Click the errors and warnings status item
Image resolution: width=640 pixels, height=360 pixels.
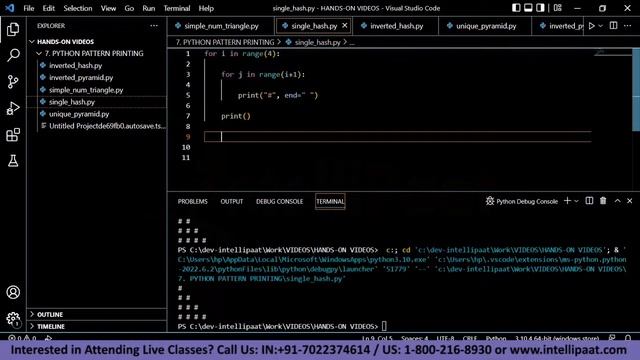coord(22,338)
